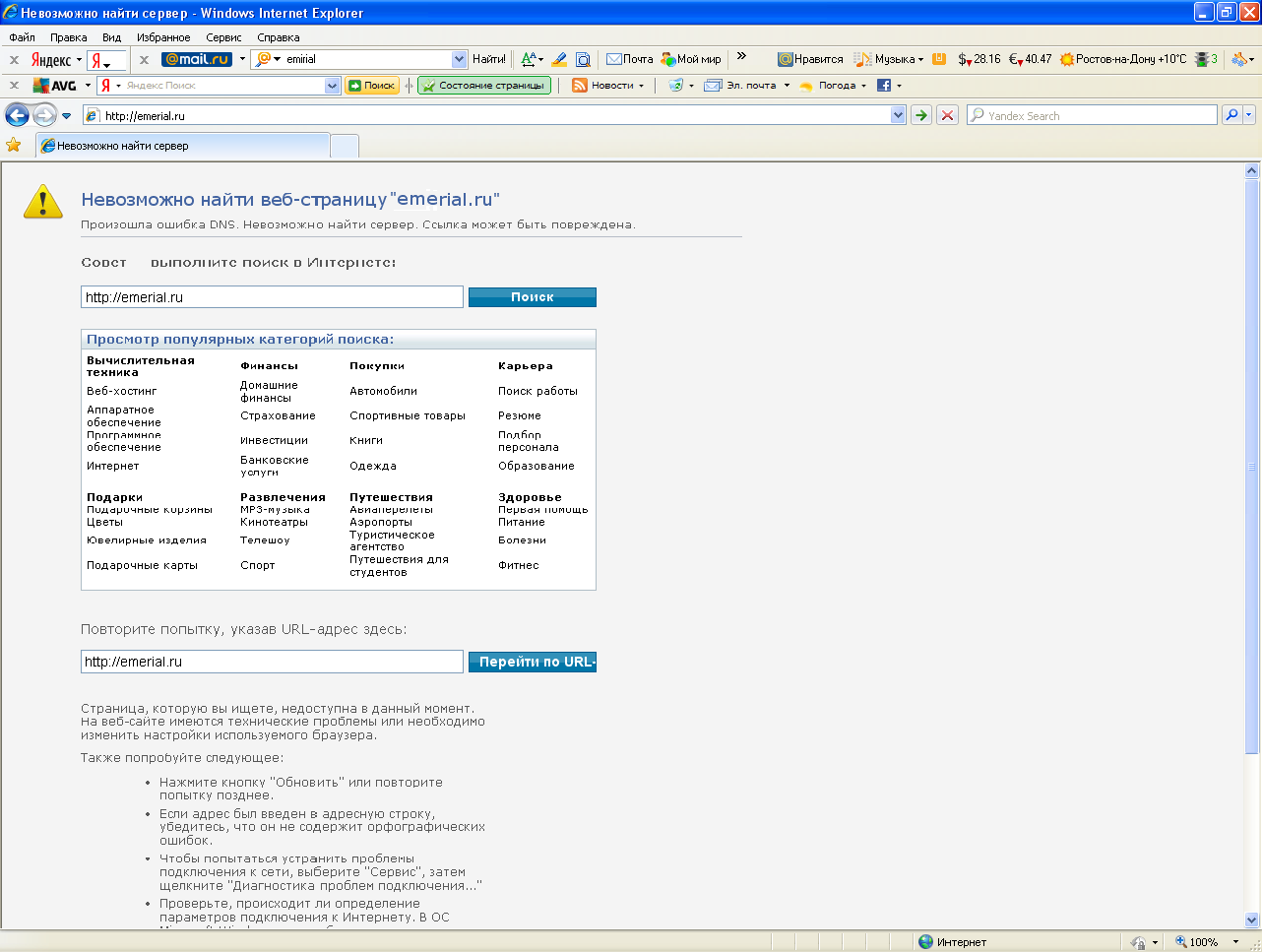Expand the hidden Mail.ru toolbar items chevron
Viewport: 1263px width, 952px height.
pos(741,56)
